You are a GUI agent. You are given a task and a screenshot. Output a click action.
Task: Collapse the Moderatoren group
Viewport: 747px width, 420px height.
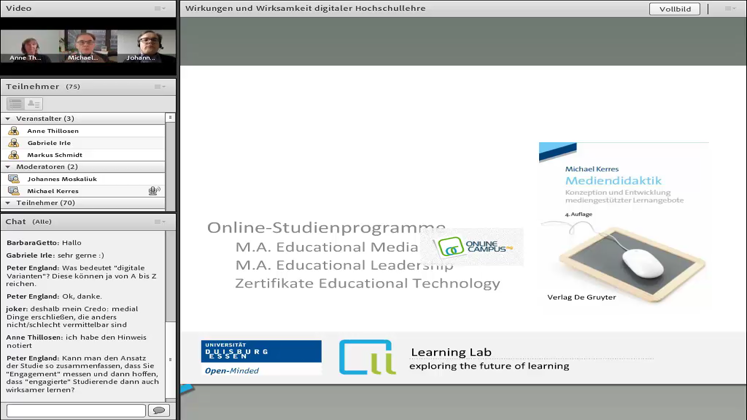(x=8, y=167)
